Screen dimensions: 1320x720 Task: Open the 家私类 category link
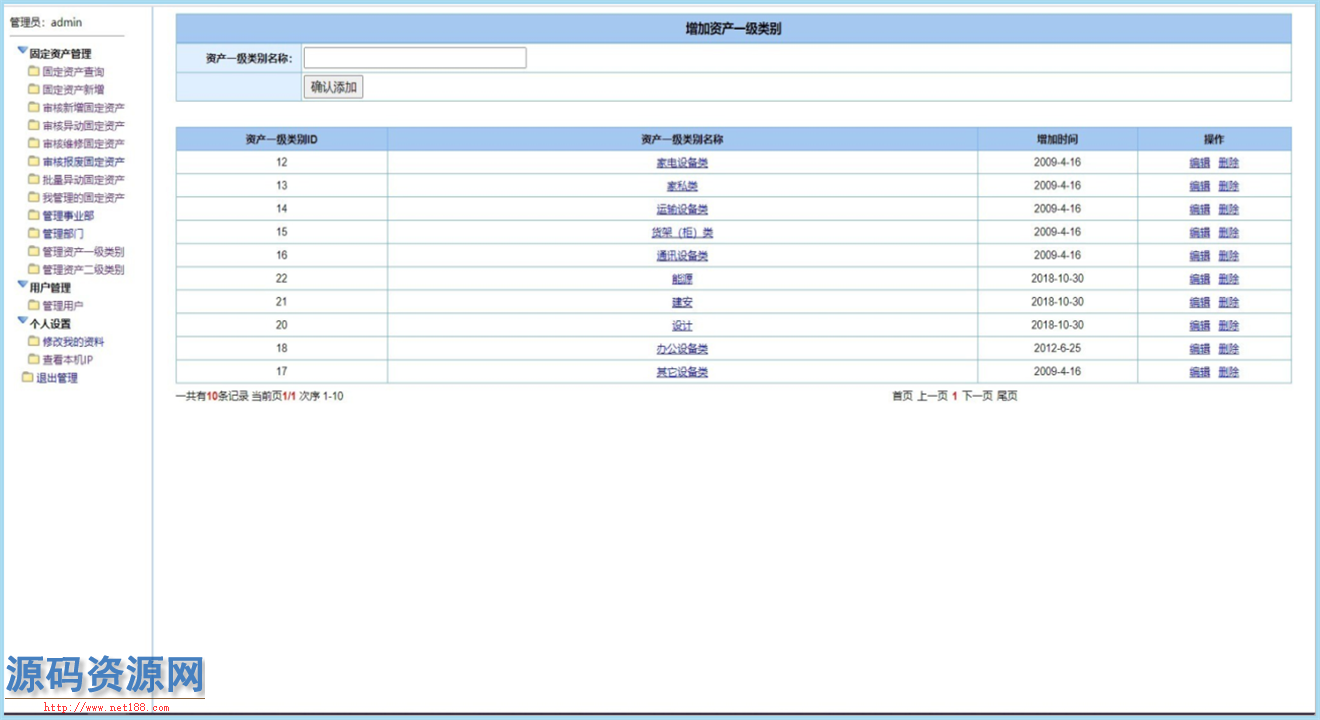pos(682,186)
